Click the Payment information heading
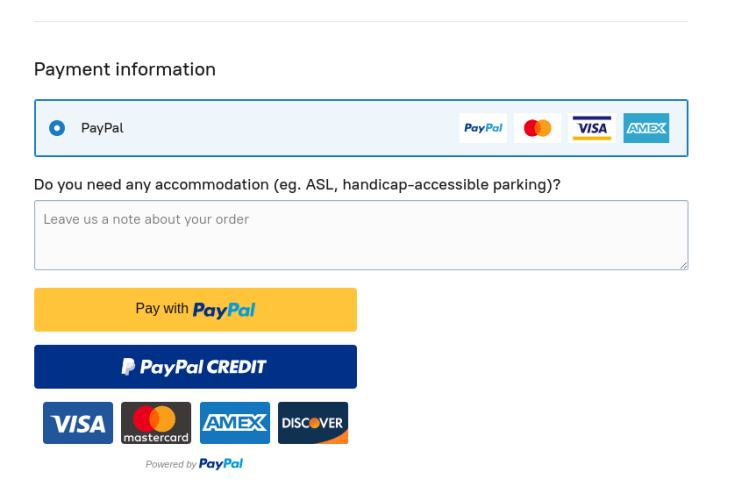The width and height of the screenshot is (749, 501). [125, 69]
